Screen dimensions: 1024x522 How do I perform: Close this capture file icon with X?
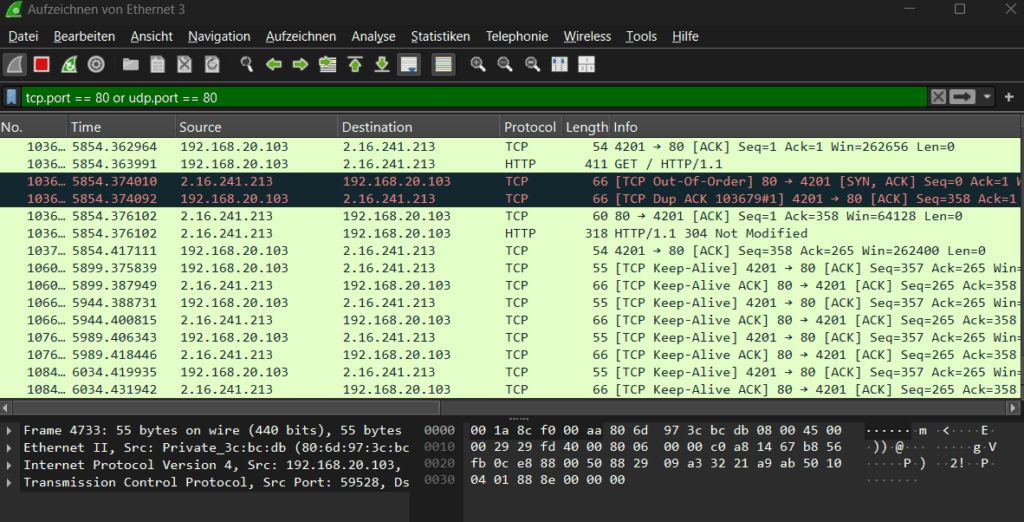click(x=185, y=65)
